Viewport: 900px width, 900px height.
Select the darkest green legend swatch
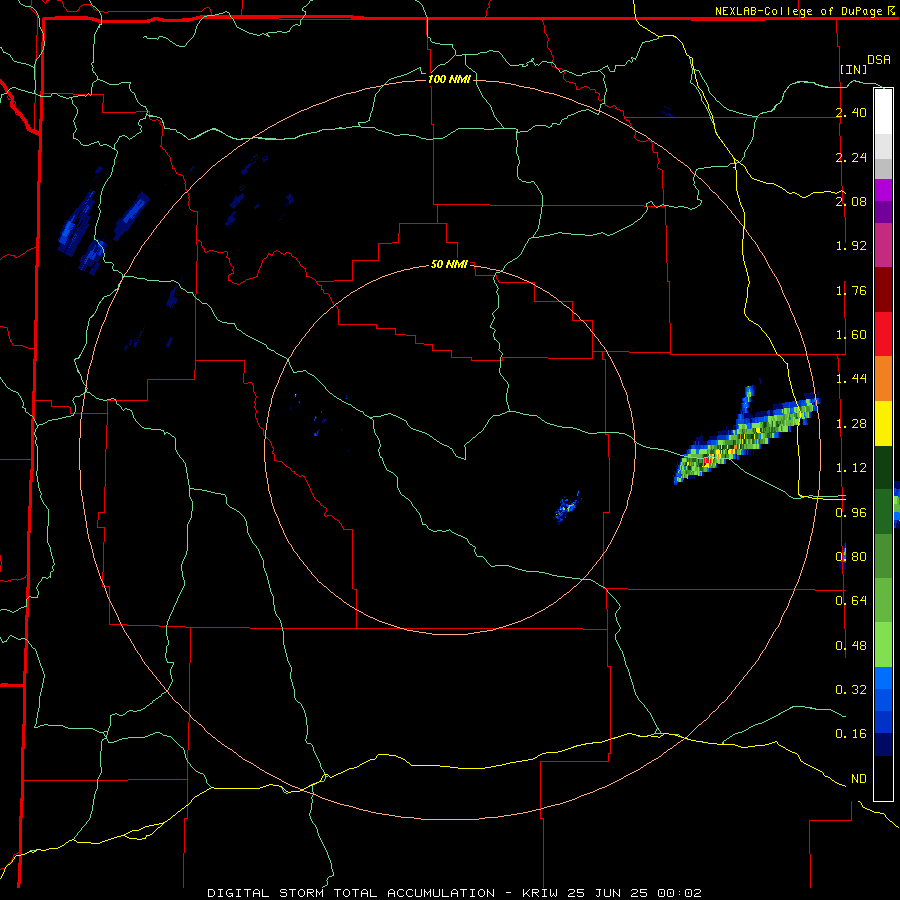883,468
